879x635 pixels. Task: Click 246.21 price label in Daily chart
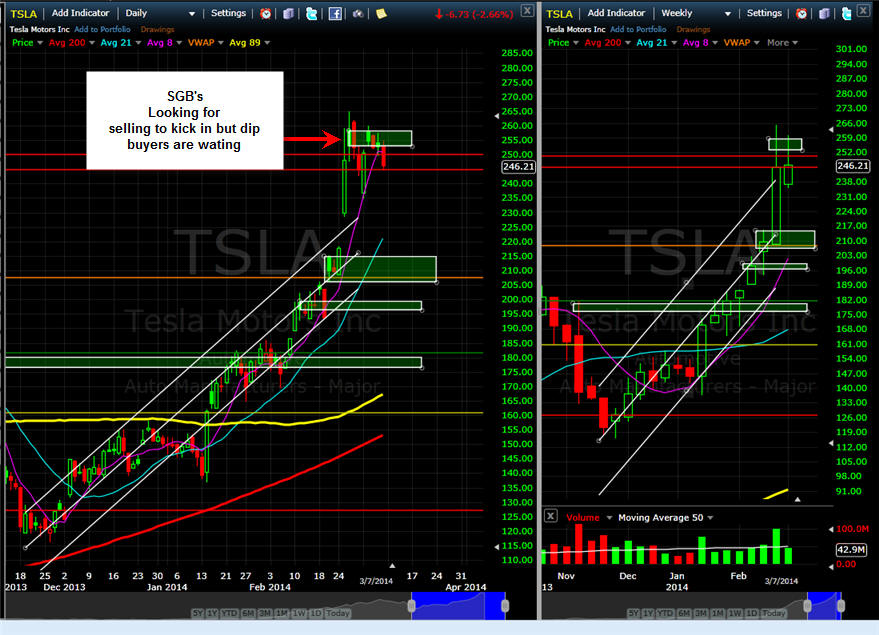(x=519, y=166)
